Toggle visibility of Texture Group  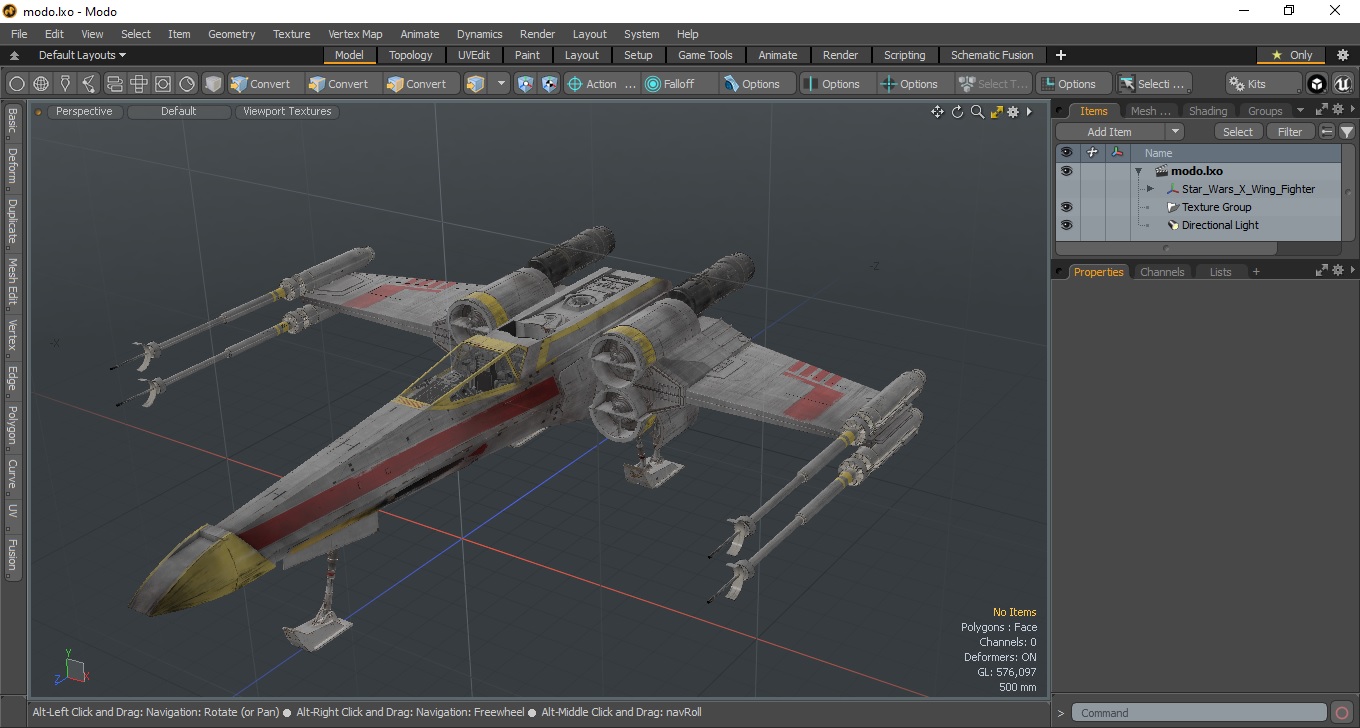(x=1066, y=207)
